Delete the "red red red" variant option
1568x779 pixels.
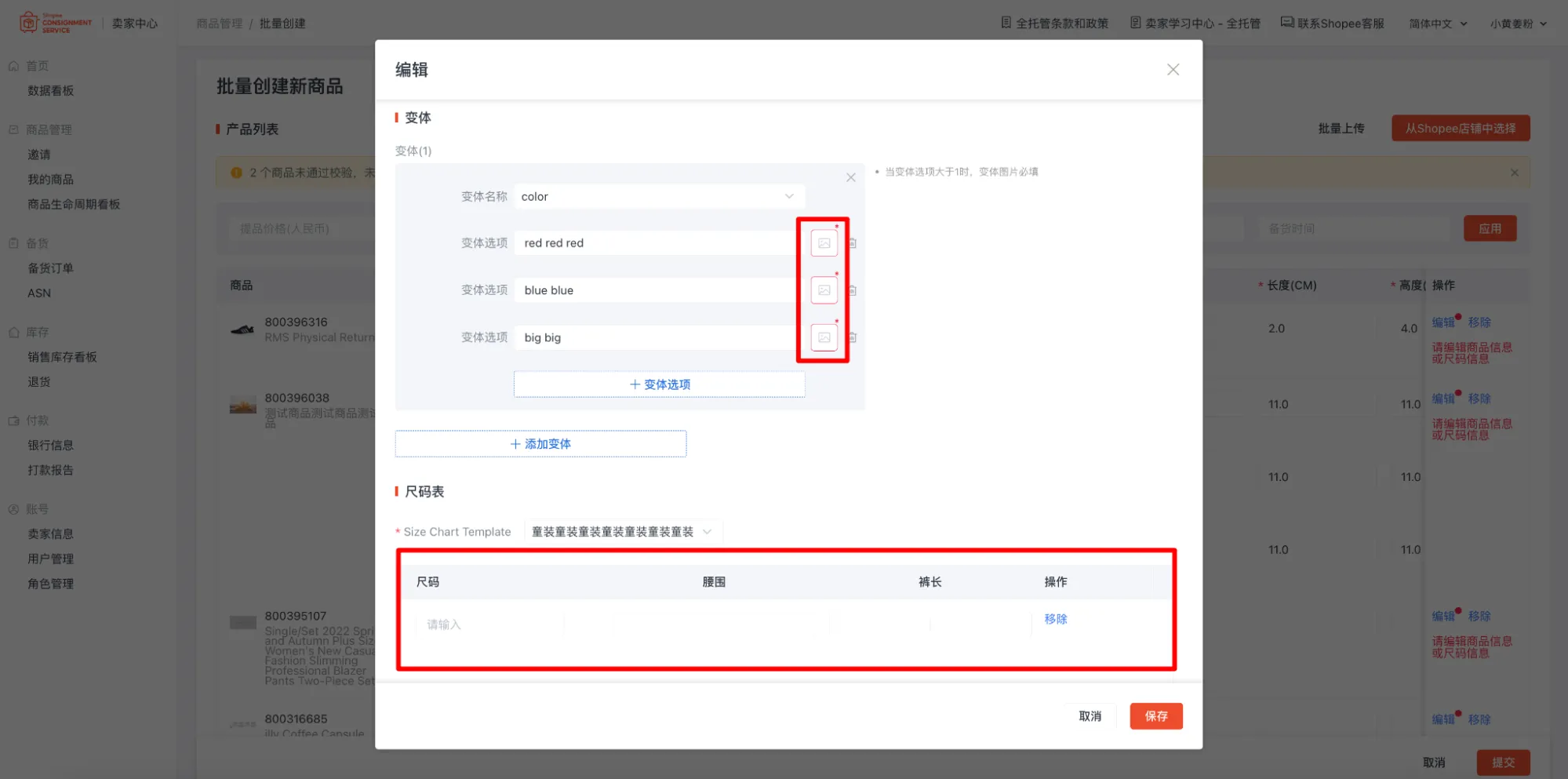[x=852, y=242]
